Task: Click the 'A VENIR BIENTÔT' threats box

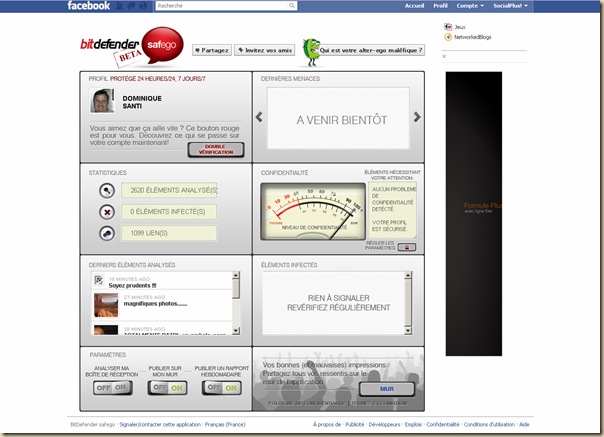Action: (338, 118)
